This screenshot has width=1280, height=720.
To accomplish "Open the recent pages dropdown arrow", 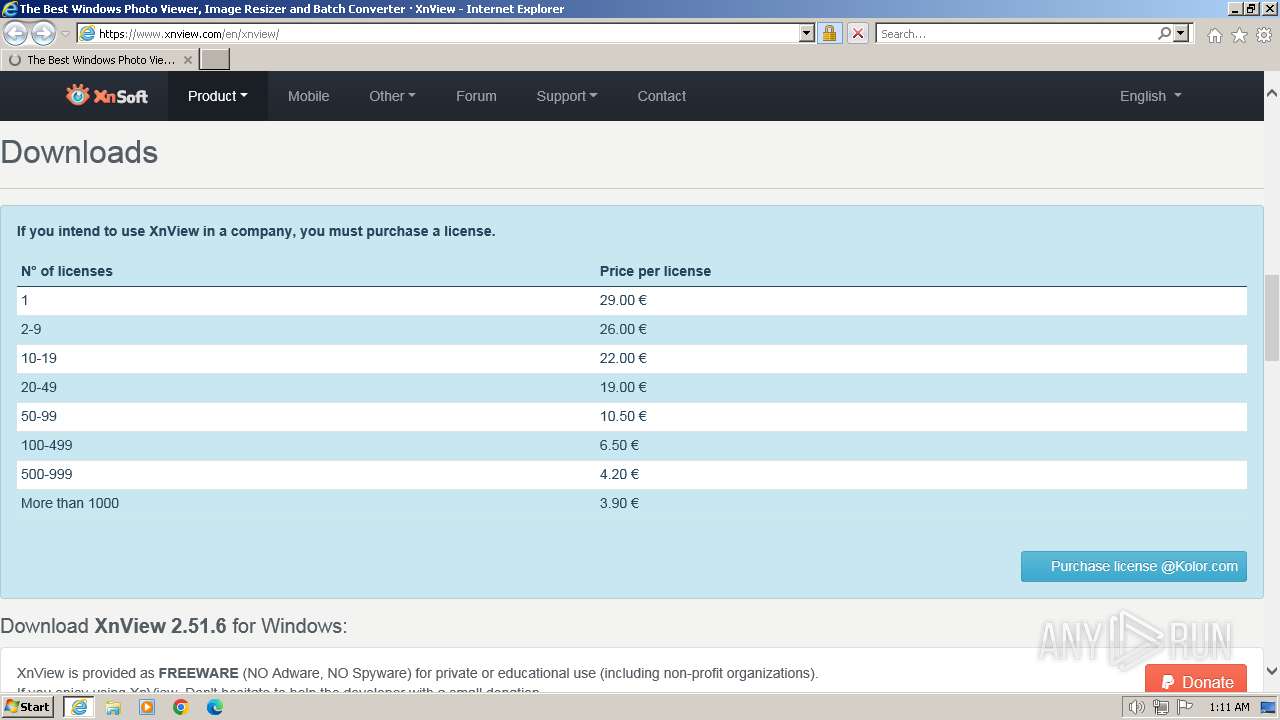I will tap(65, 34).
